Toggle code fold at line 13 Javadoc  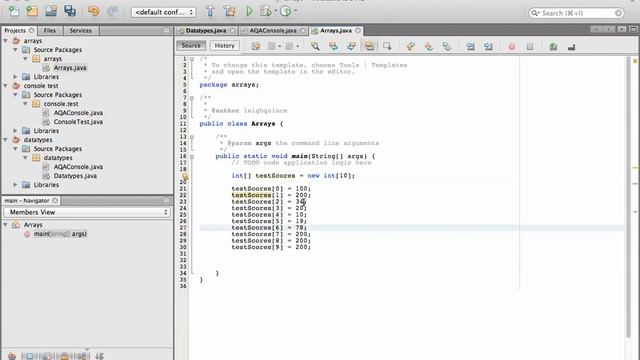click(192, 137)
